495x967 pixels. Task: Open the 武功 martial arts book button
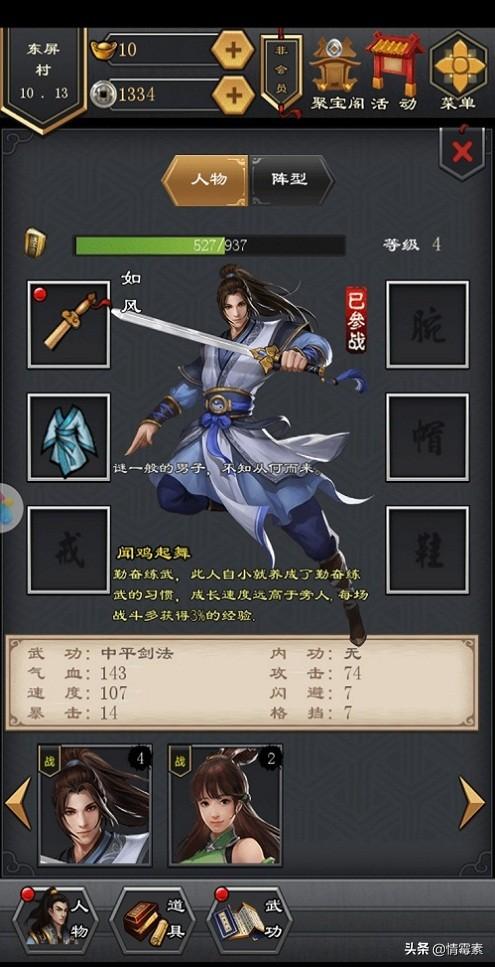249,920
